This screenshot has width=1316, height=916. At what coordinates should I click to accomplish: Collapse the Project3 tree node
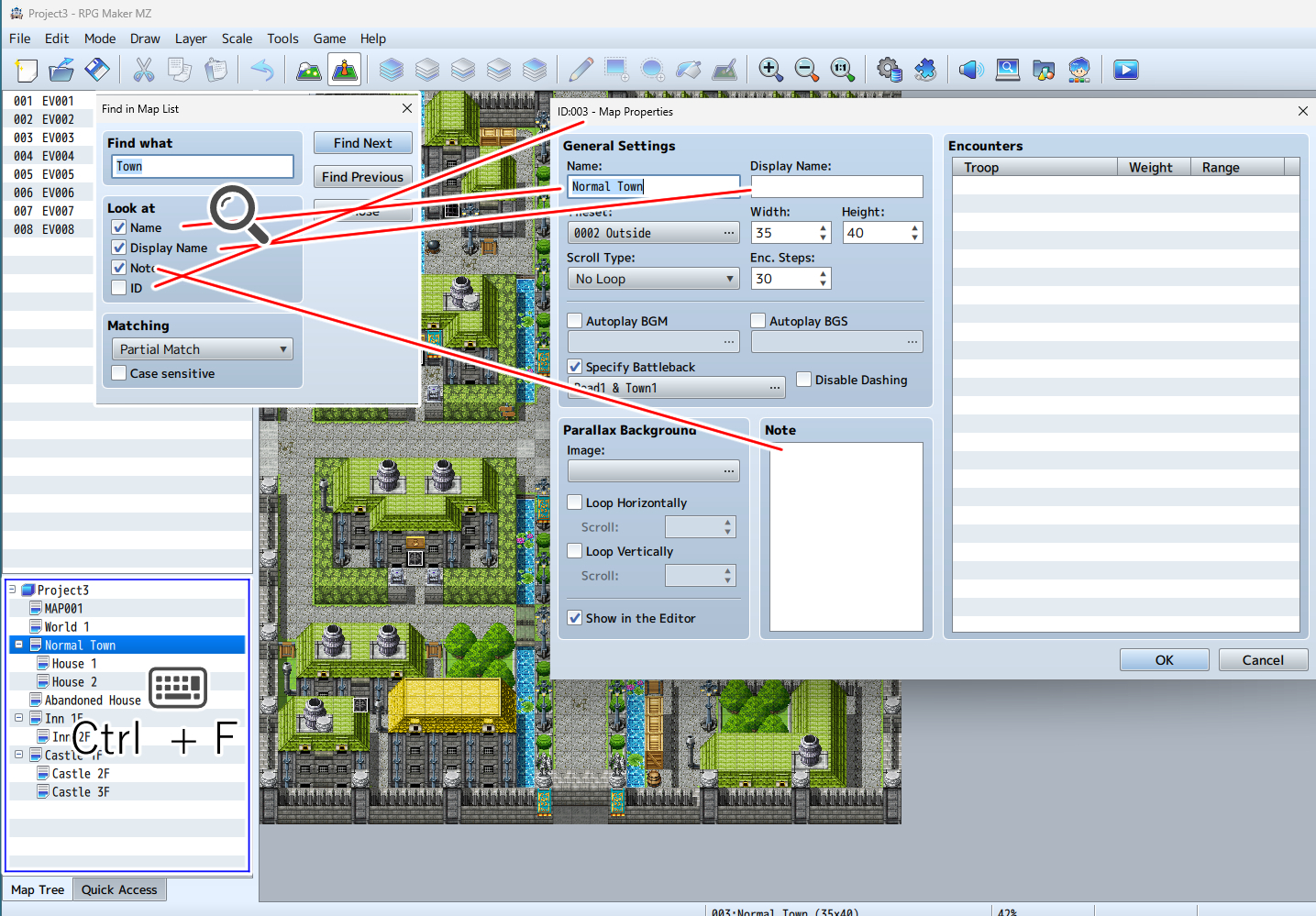point(12,590)
